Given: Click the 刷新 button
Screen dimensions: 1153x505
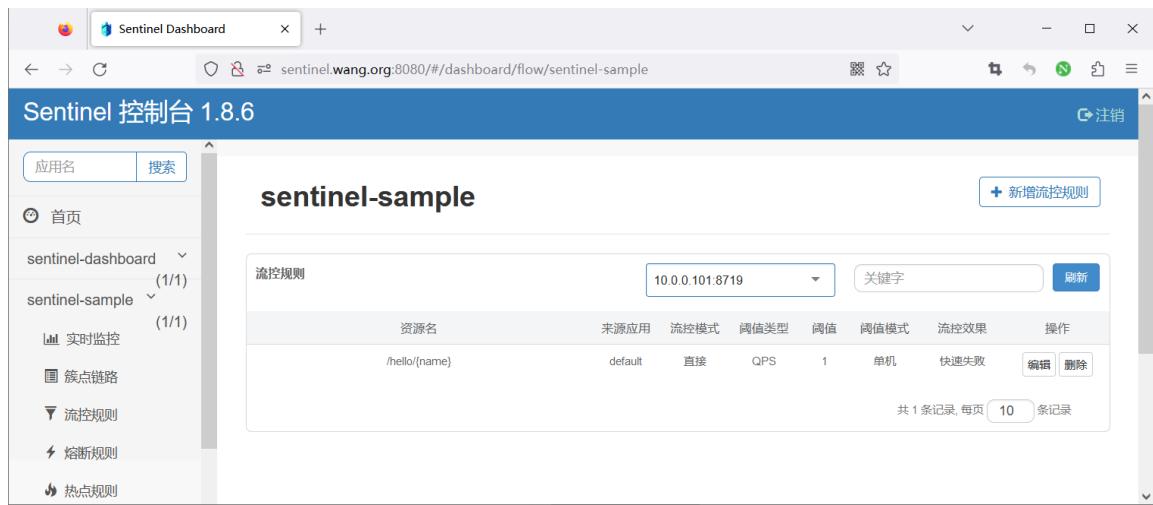Looking at the screenshot, I should (x=1076, y=278).
